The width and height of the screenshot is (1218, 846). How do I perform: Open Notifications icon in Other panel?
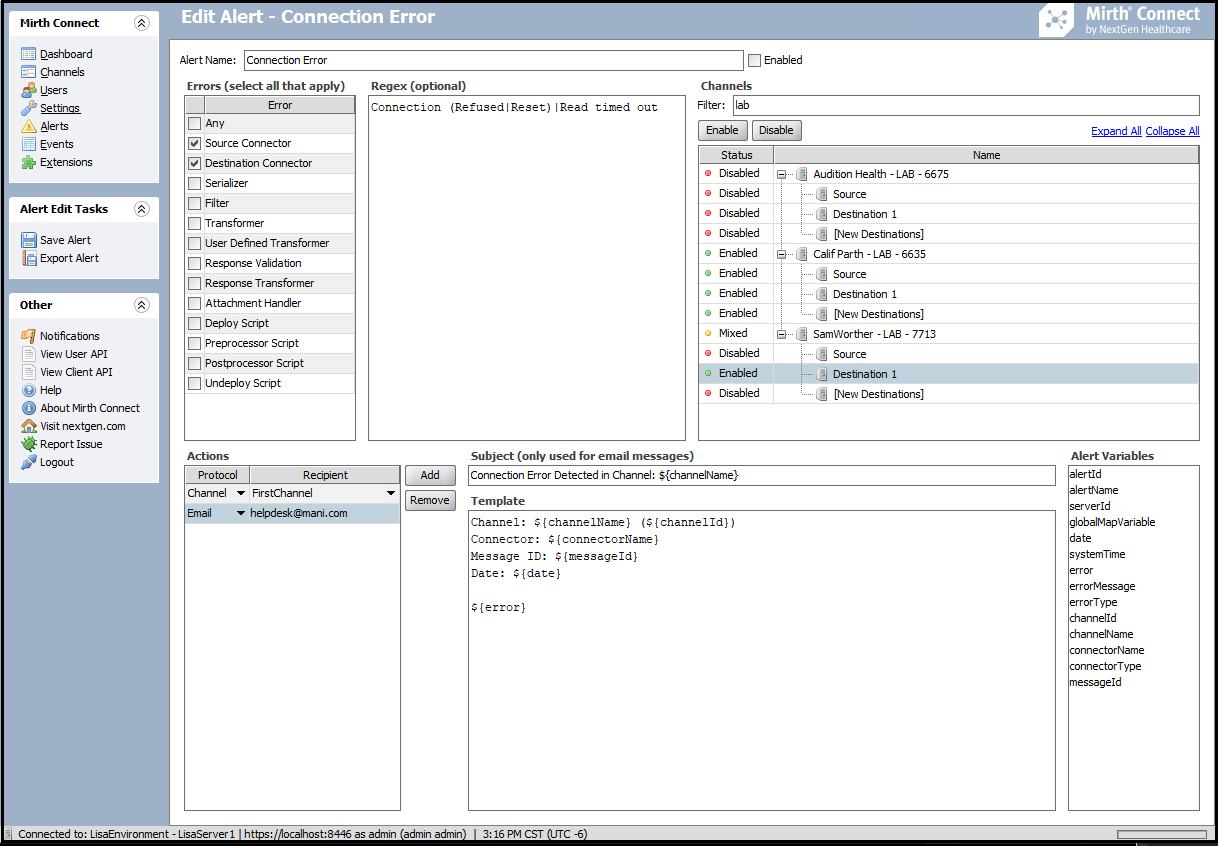(x=29, y=336)
